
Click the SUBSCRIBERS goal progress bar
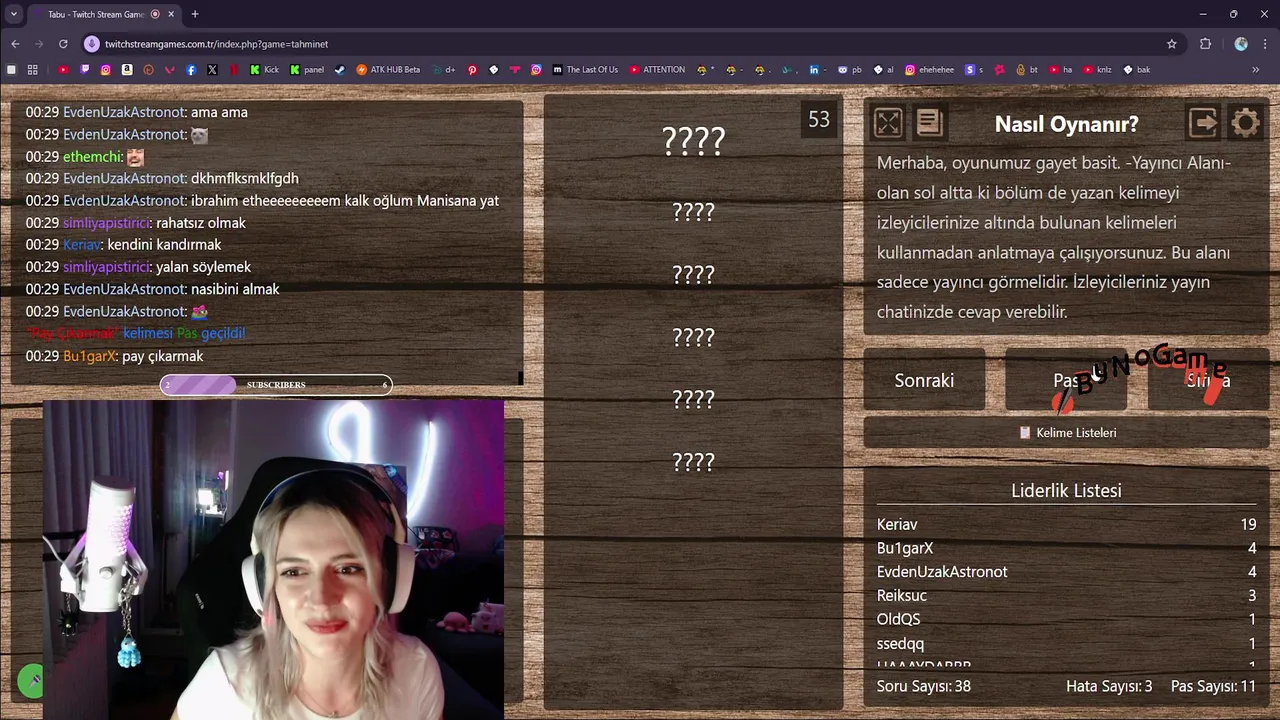point(276,385)
